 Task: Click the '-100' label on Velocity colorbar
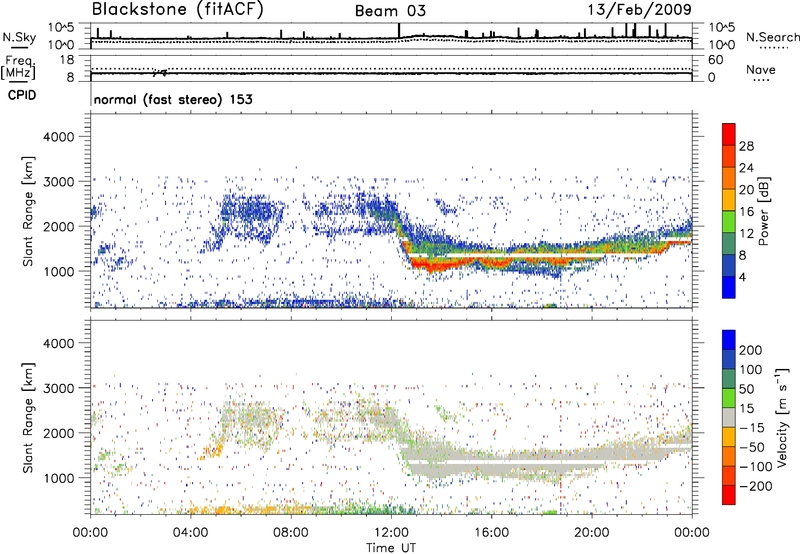(x=756, y=467)
